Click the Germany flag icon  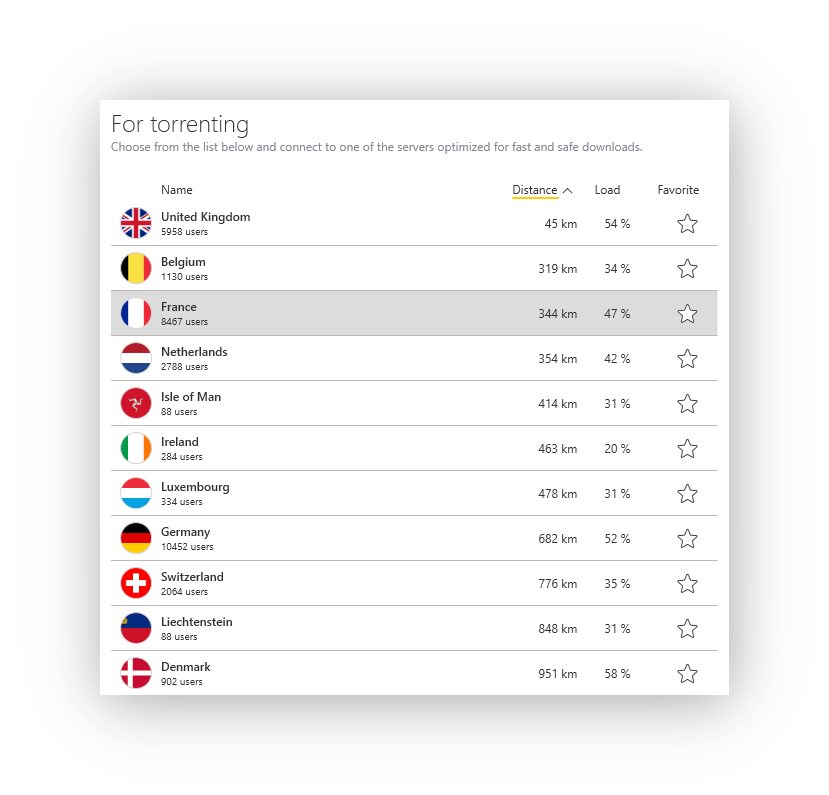coord(136,538)
